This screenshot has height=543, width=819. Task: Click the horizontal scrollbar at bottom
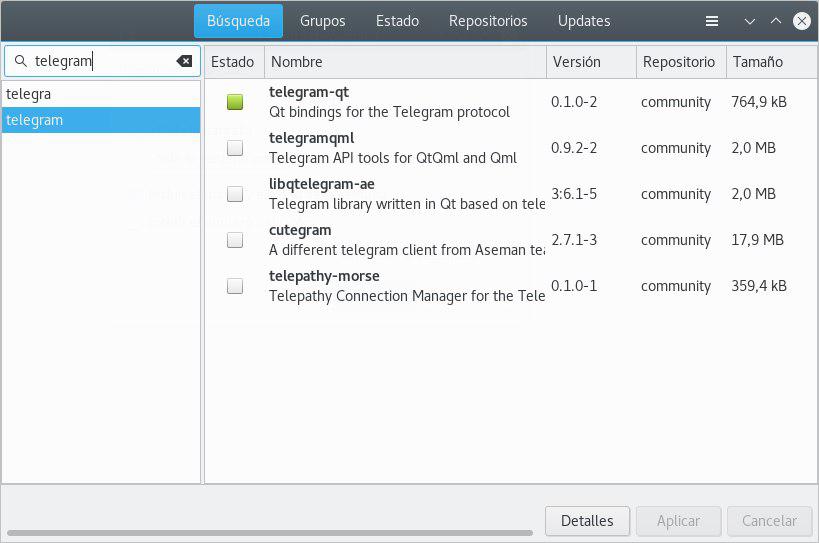pyautogui.click(x=270, y=533)
